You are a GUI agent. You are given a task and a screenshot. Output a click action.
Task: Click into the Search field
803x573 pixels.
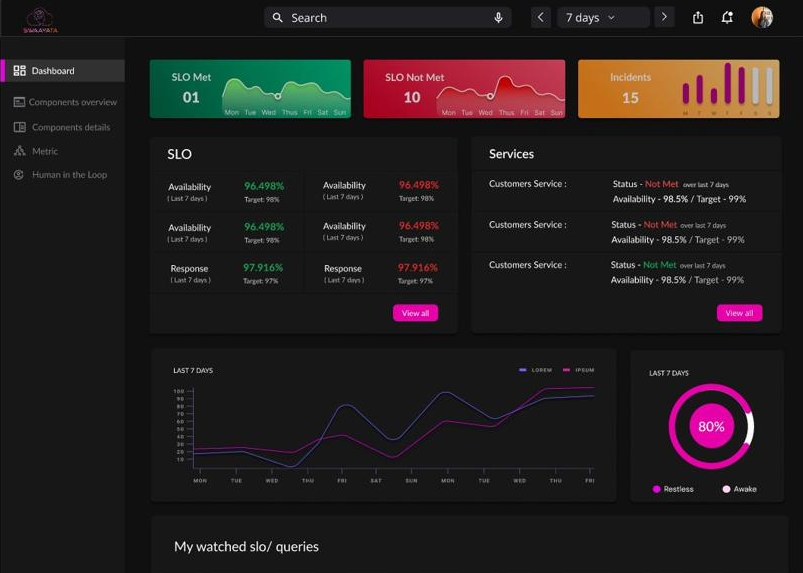[x=388, y=17]
